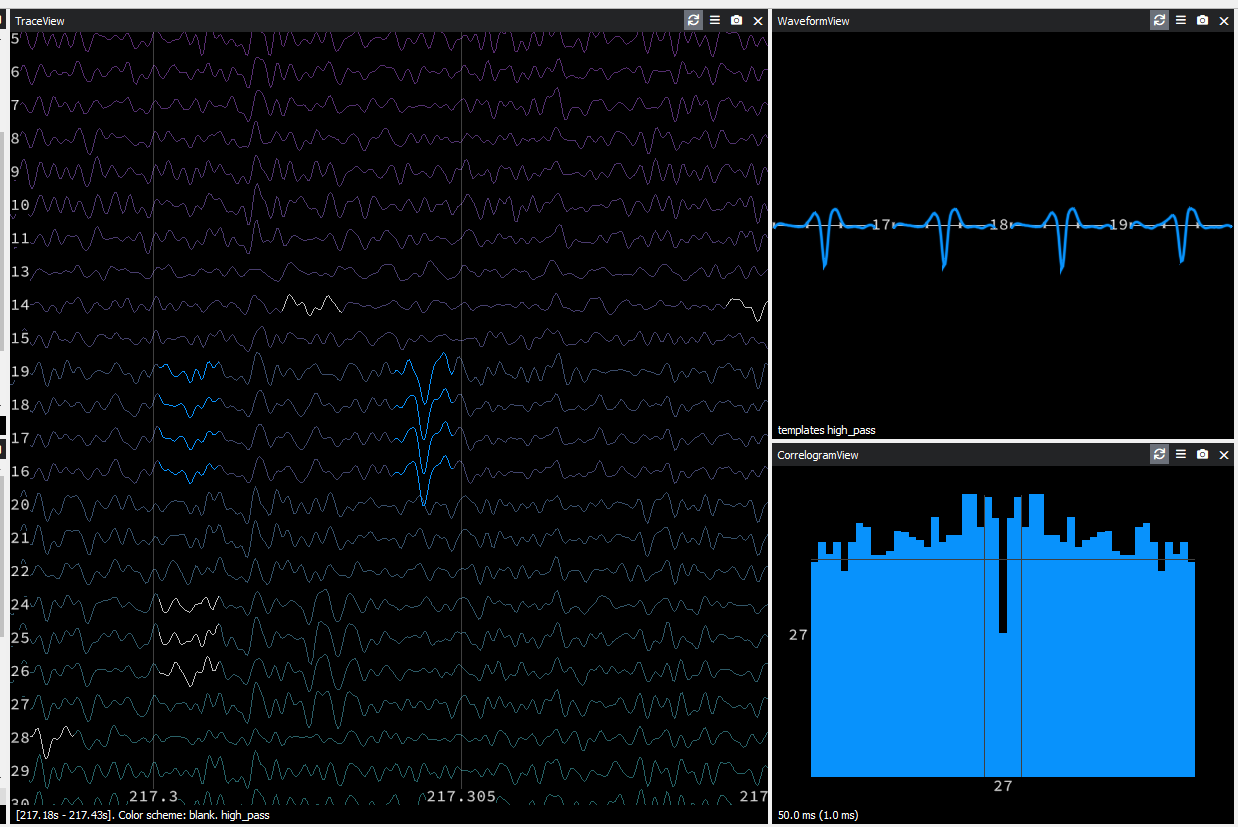Click channel label 7 in TraceView

[15, 105]
